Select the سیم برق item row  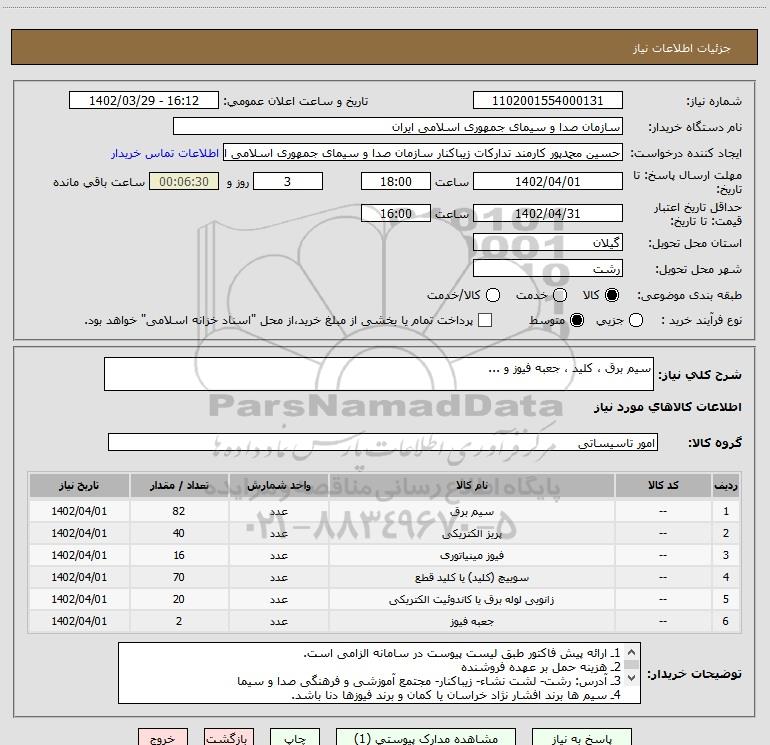click(385, 511)
